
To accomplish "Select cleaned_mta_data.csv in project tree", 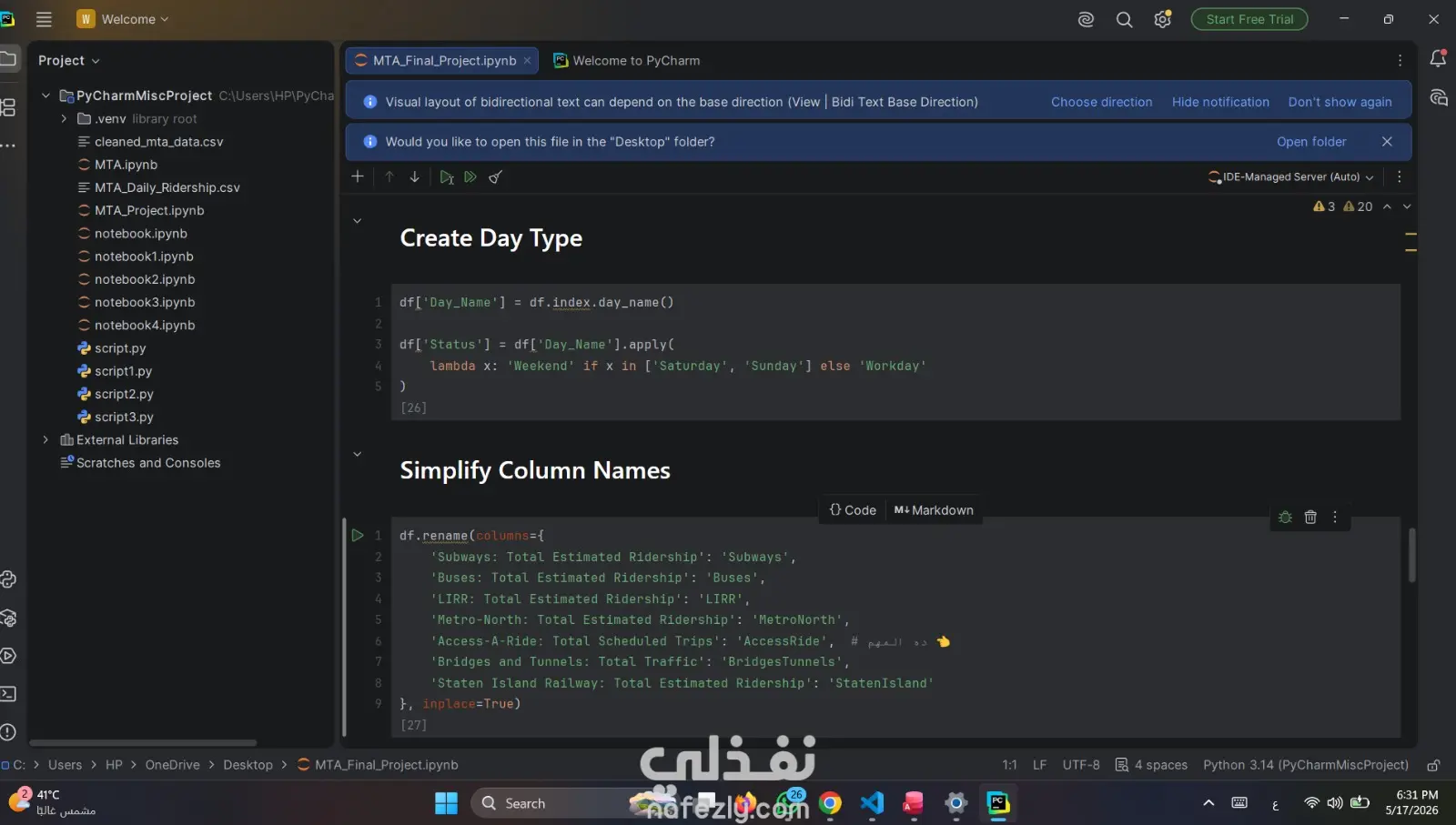I will [158, 142].
